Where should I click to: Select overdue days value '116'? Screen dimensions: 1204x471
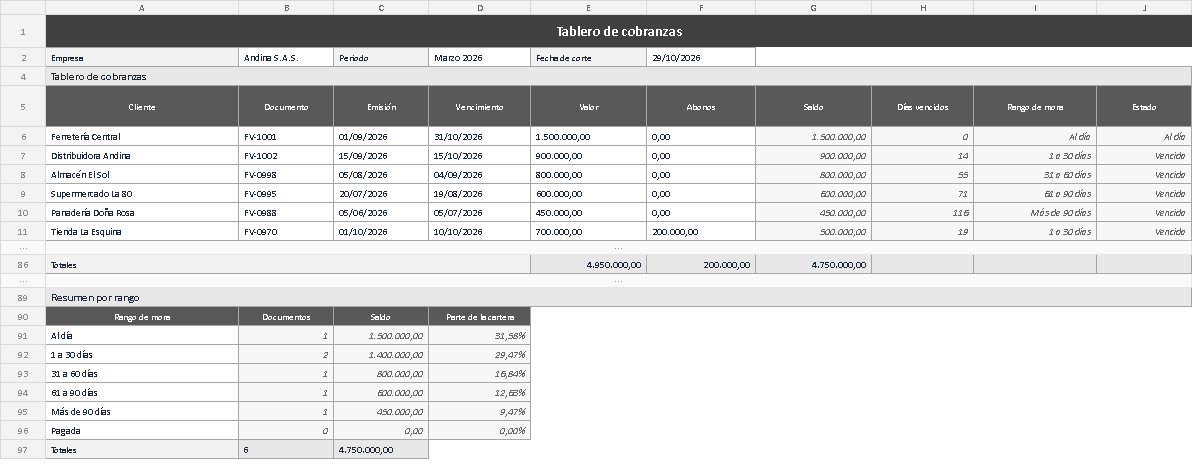(x=922, y=213)
